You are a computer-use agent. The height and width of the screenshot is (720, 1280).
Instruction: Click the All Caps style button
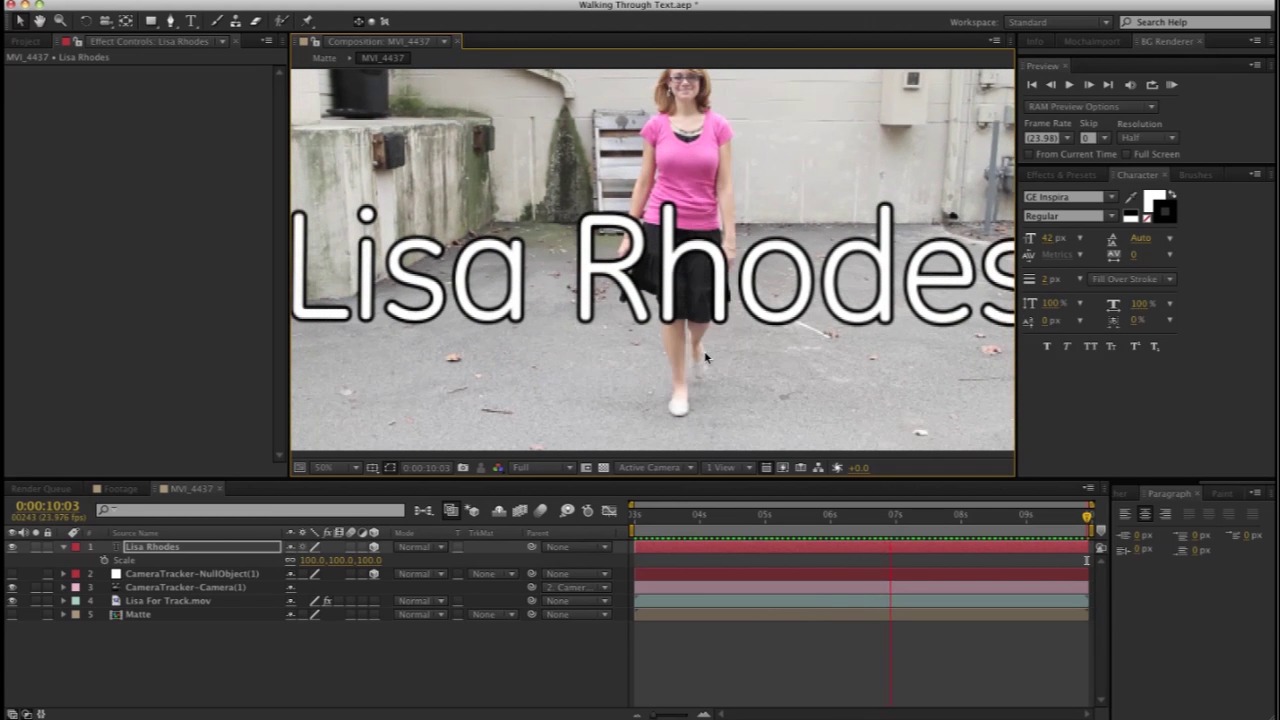point(1090,346)
